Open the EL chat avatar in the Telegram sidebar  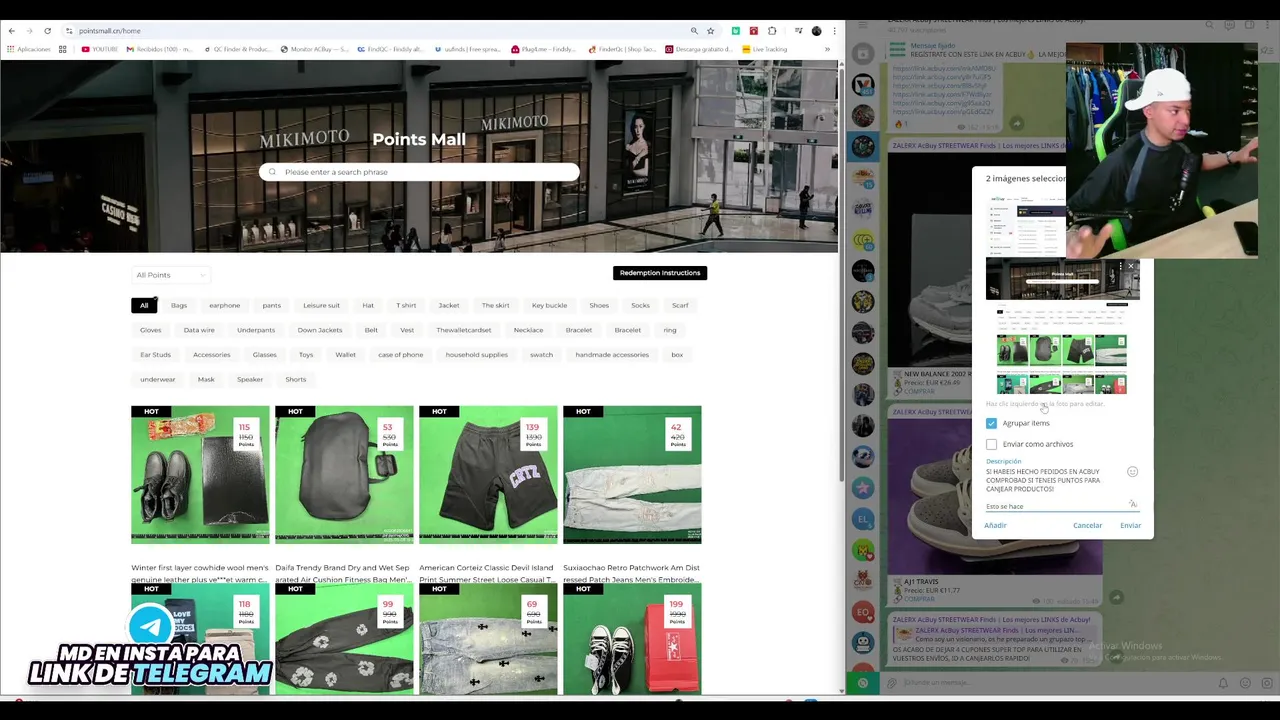[863, 519]
